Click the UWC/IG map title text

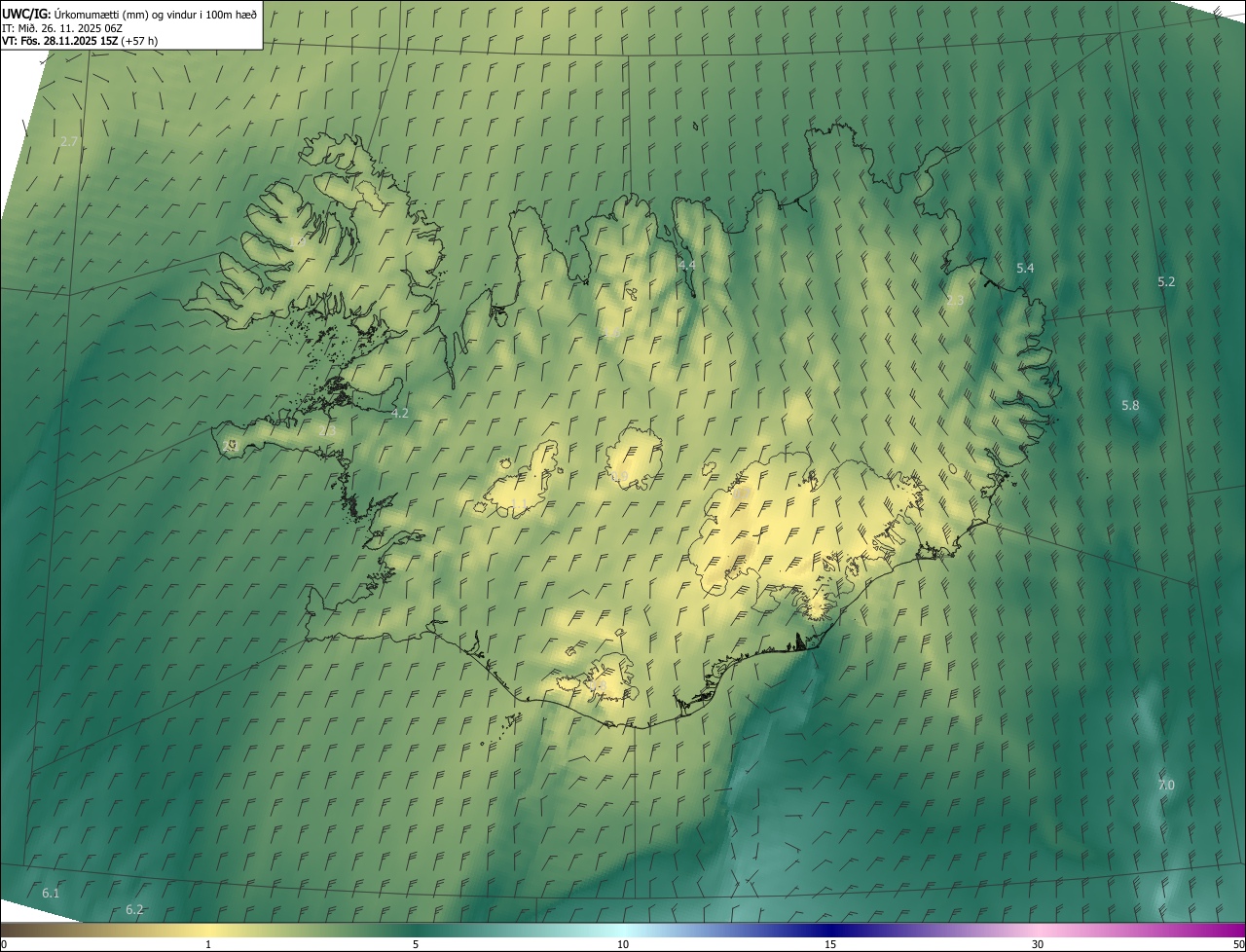point(129,14)
